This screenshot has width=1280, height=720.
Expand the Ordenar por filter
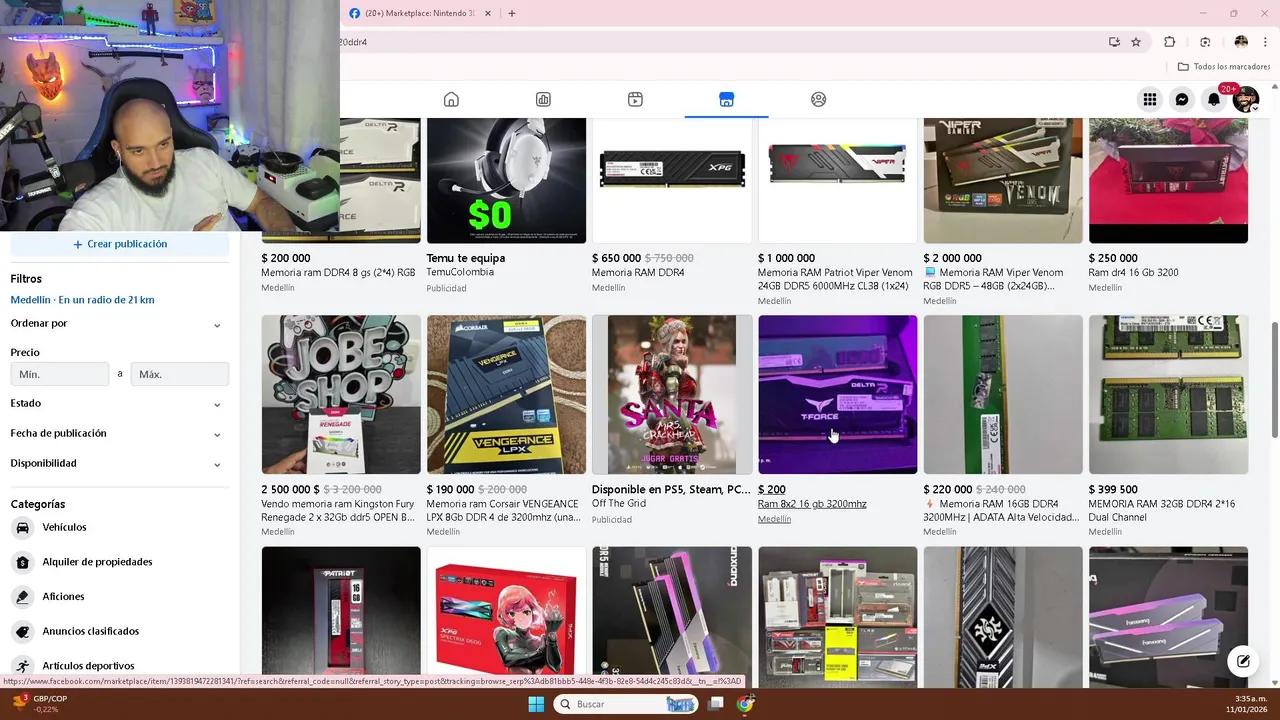120,324
